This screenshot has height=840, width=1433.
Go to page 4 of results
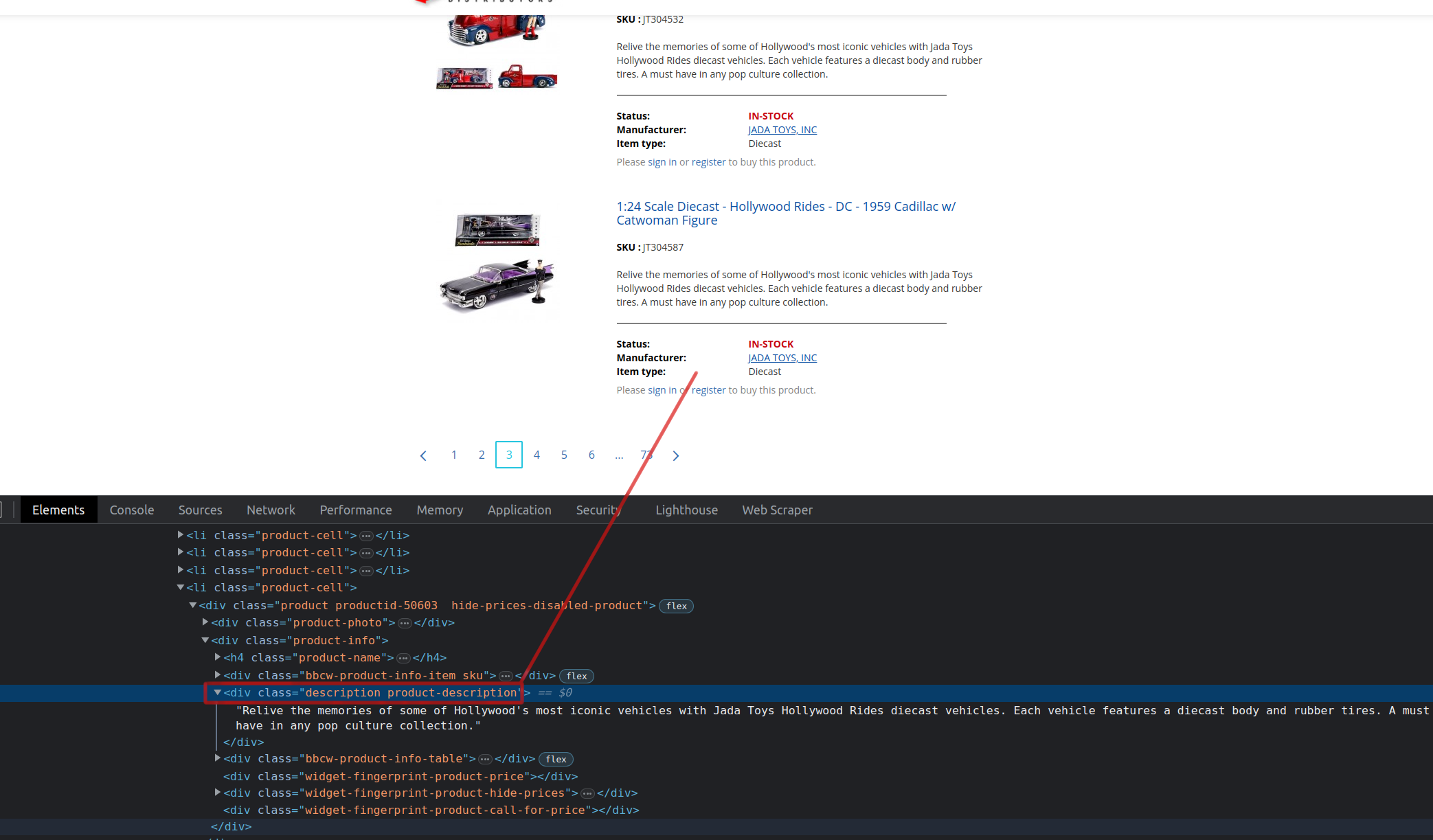[537, 455]
